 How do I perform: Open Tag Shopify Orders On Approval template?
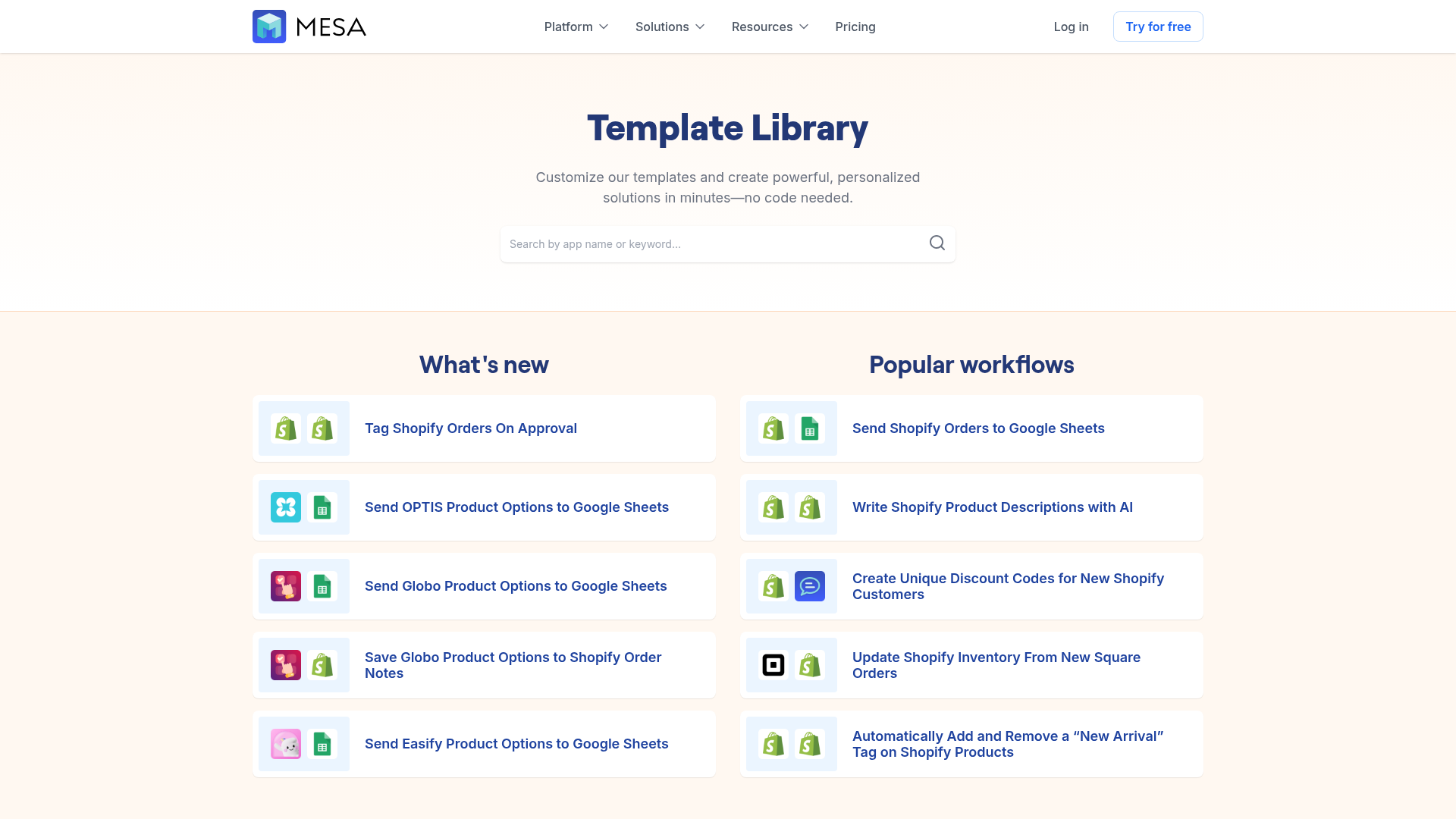[x=484, y=428]
